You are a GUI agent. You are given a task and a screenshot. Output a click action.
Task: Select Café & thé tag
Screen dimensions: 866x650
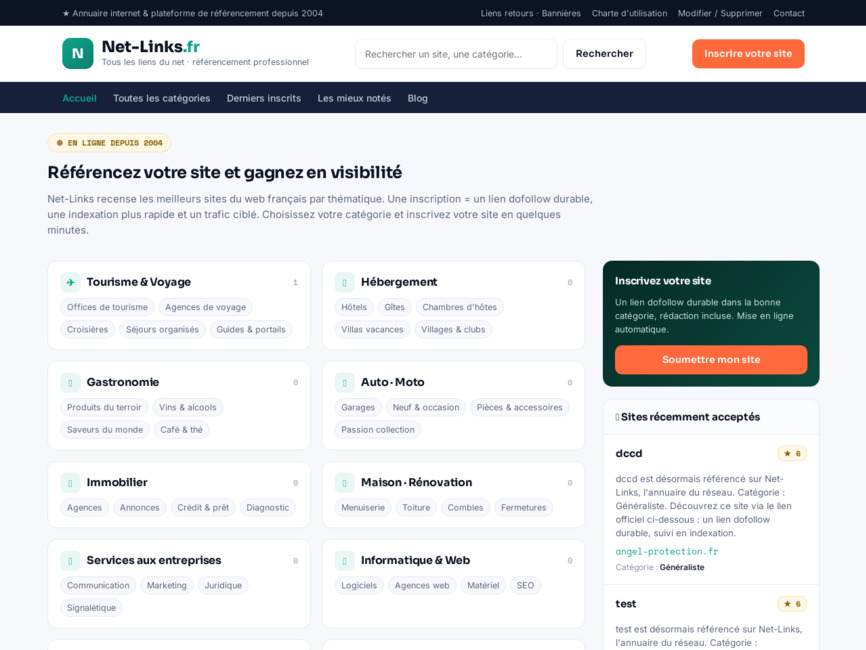coord(182,430)
